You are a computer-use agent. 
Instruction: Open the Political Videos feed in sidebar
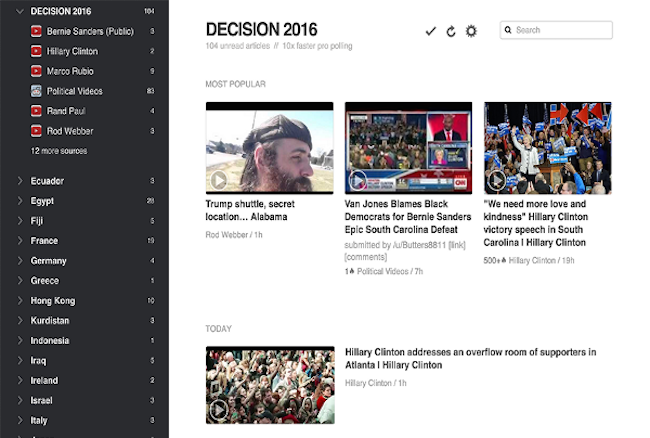[x=74, y=91]
